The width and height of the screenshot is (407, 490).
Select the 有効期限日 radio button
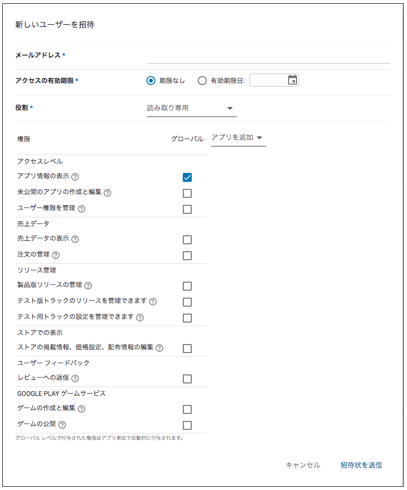pyautogui.click(x=202, y=81)
